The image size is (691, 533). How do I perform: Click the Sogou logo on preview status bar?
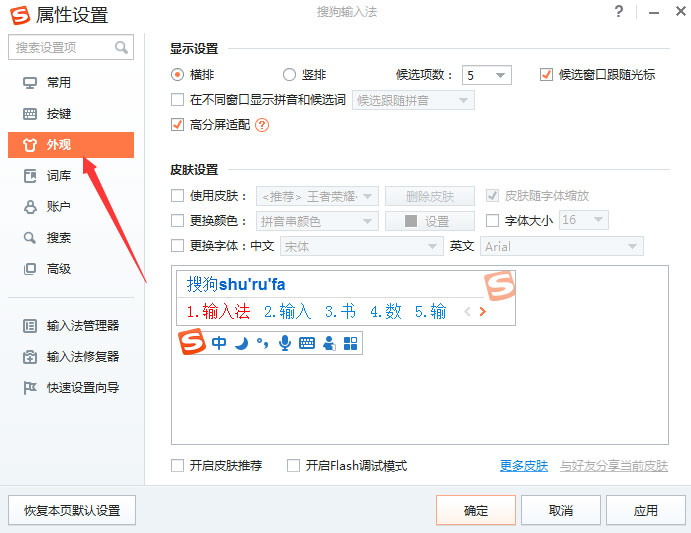point(192,342)
